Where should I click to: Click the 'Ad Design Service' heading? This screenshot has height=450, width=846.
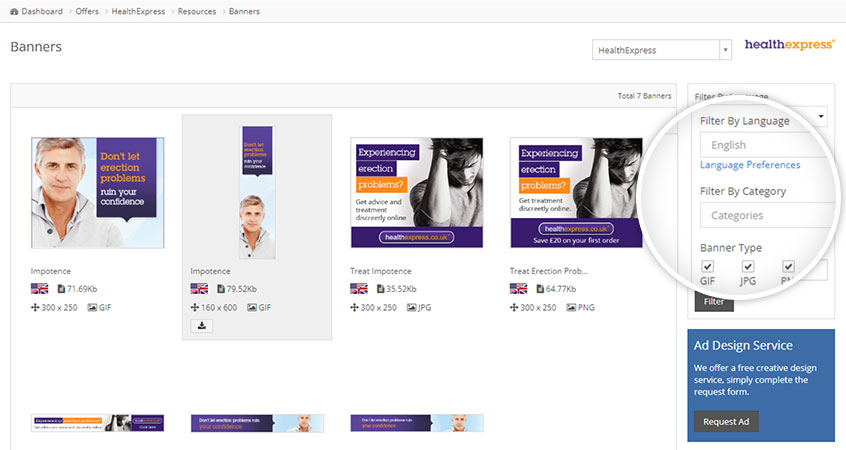pos(743,345)
